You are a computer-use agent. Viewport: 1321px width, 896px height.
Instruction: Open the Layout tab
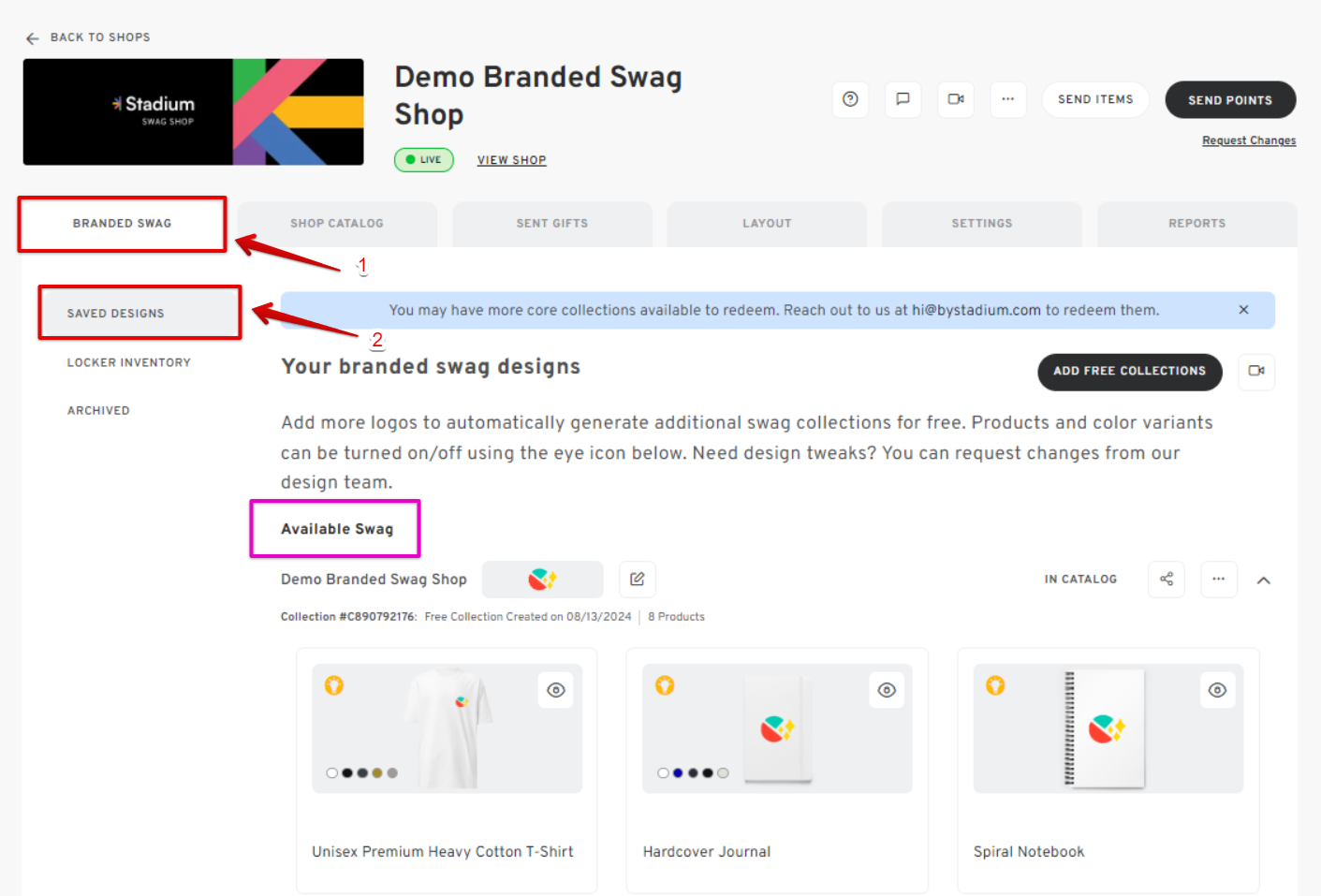point(767,224)
